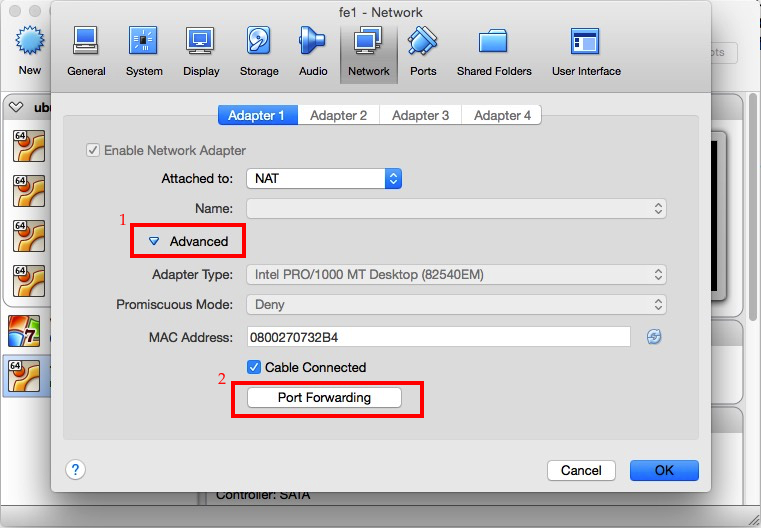761x528 pixels.
Task: Open the Attached to NAT dropdown
Action: point(323,178)
